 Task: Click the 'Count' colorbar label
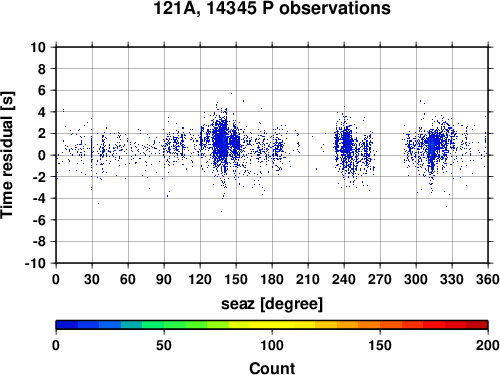pos(272,368)
